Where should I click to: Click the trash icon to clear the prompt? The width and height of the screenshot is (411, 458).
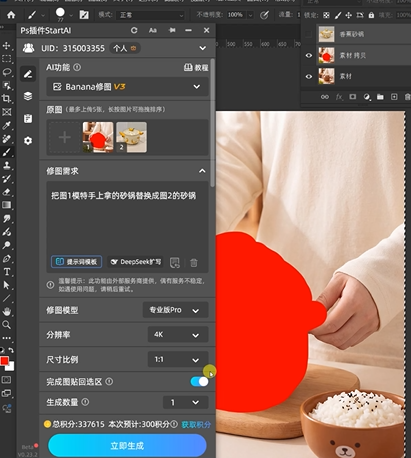coord(194,263)
